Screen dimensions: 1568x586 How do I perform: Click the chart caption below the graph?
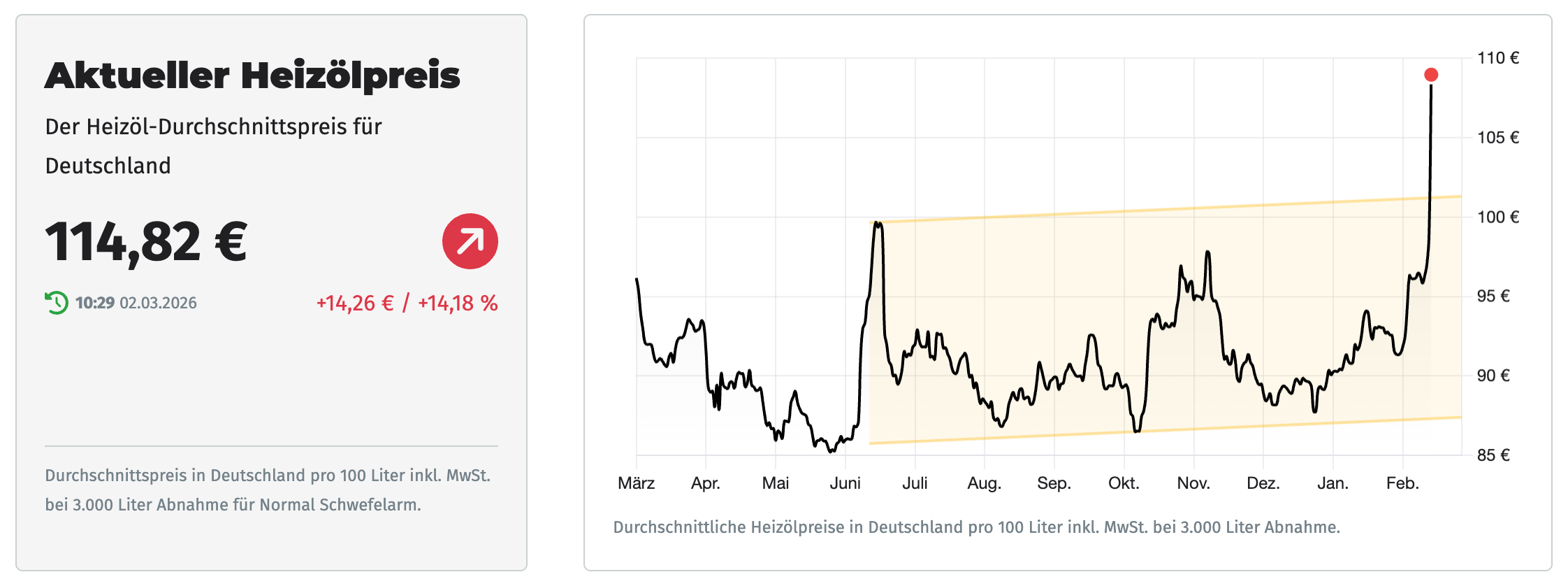coord(976,527)
